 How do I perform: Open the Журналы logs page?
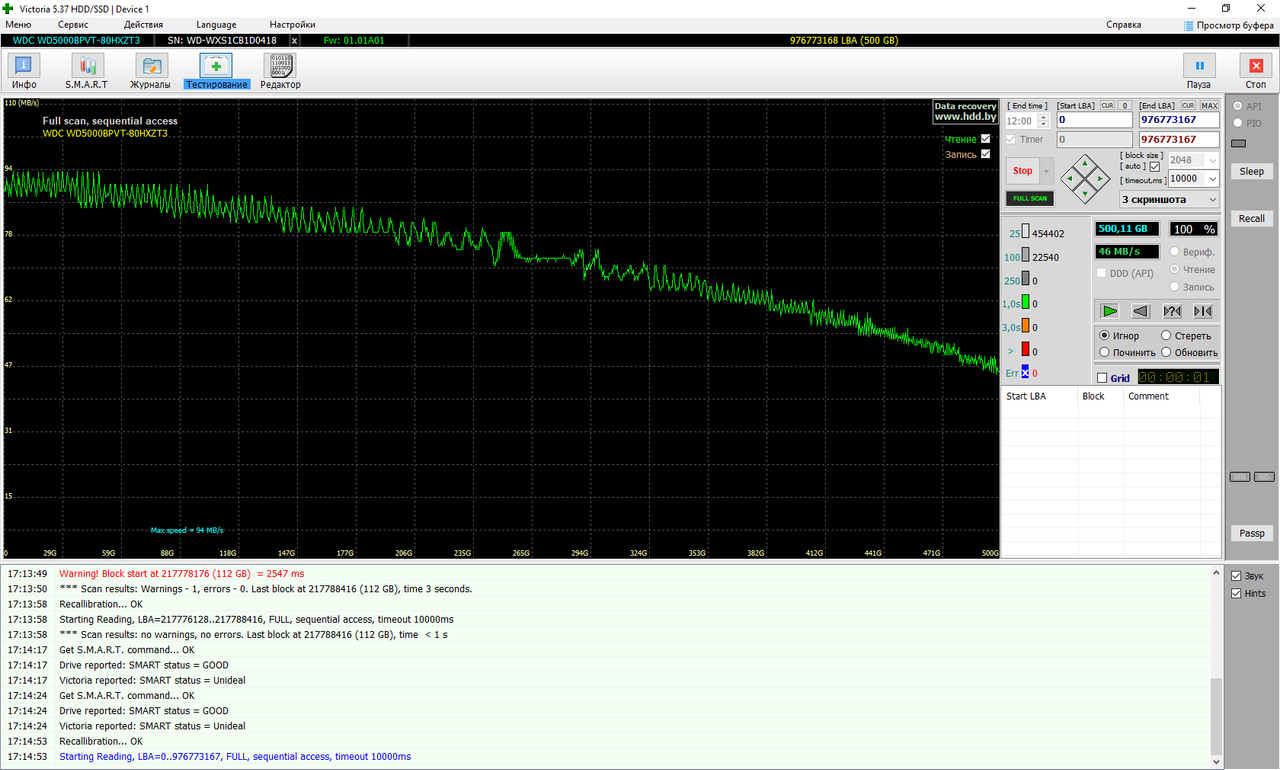(151, 71)
